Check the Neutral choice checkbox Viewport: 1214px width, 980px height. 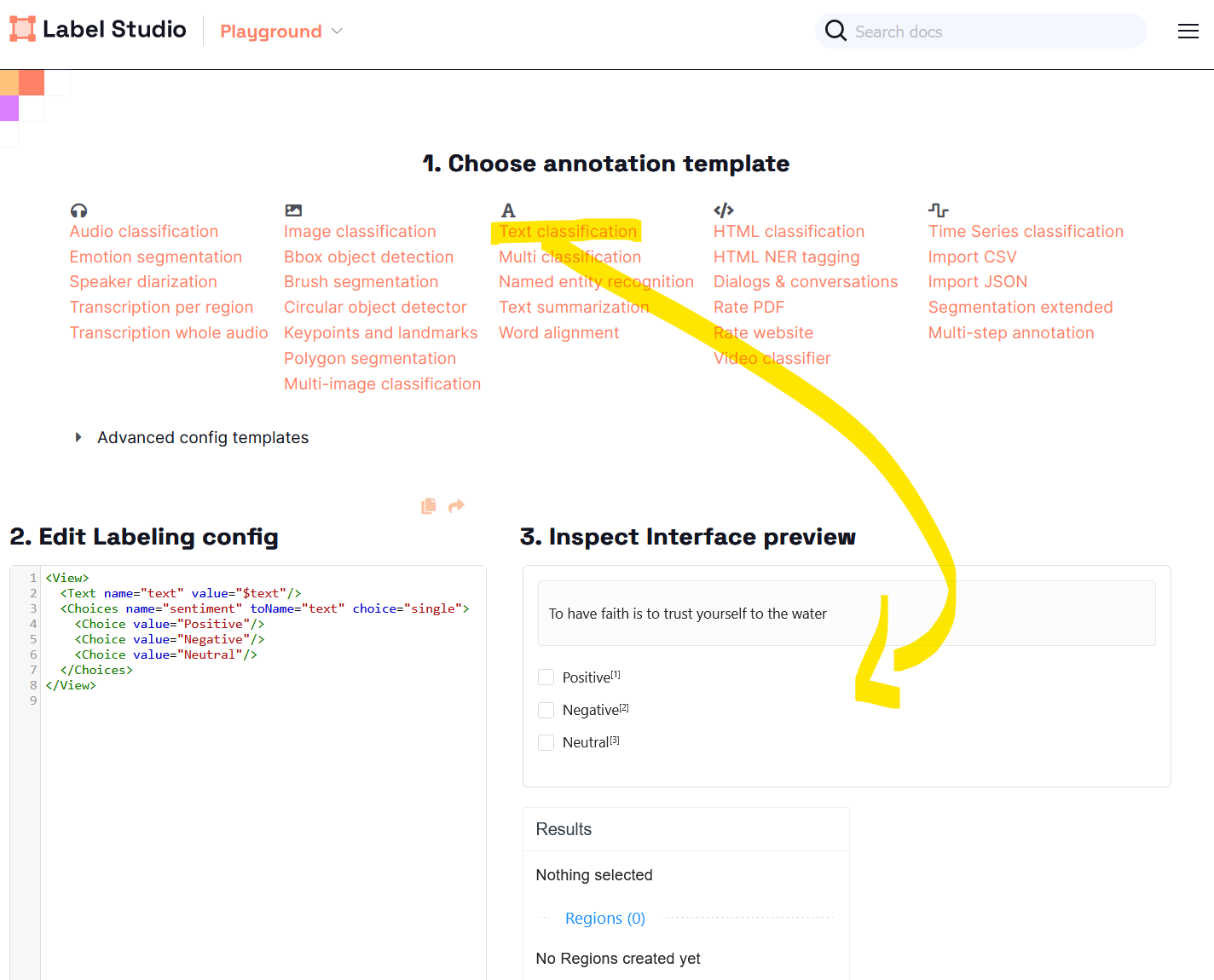(x=546, y=742)
